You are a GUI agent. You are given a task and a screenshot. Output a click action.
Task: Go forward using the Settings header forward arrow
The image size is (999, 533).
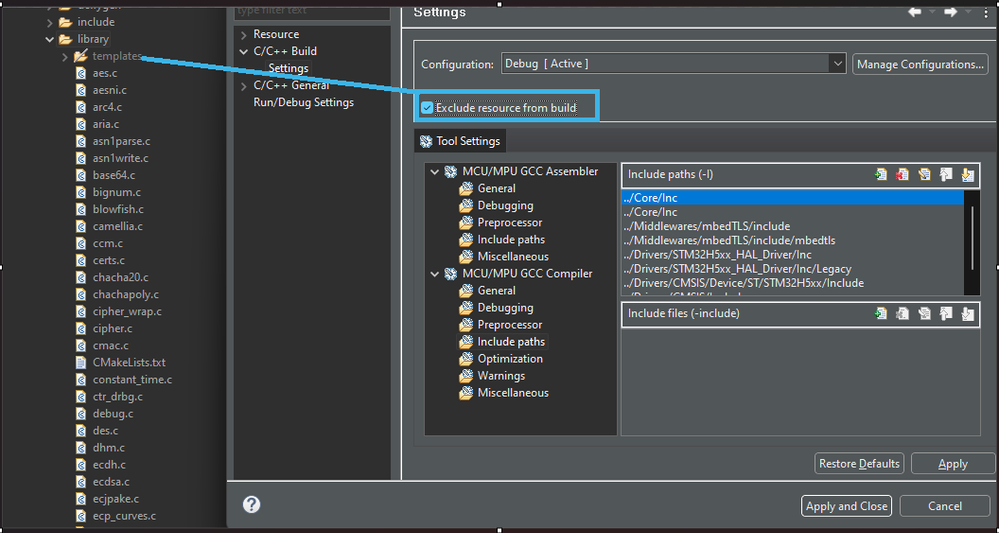click(x=951, y=12)
